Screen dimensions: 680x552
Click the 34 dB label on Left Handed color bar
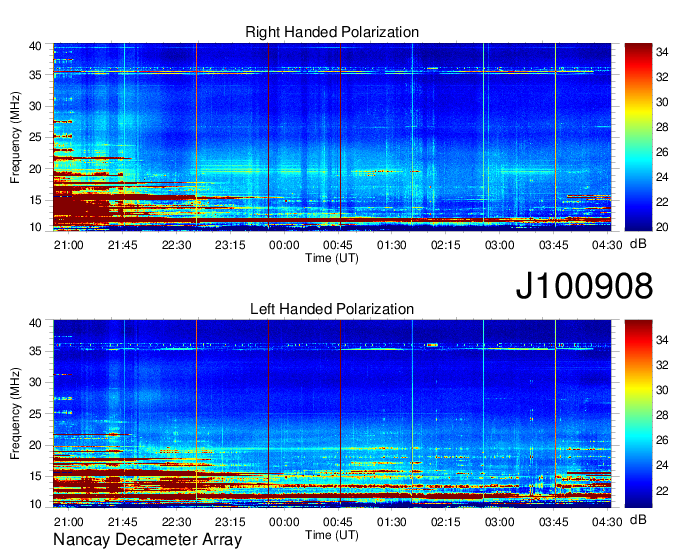tap(662, 340)
